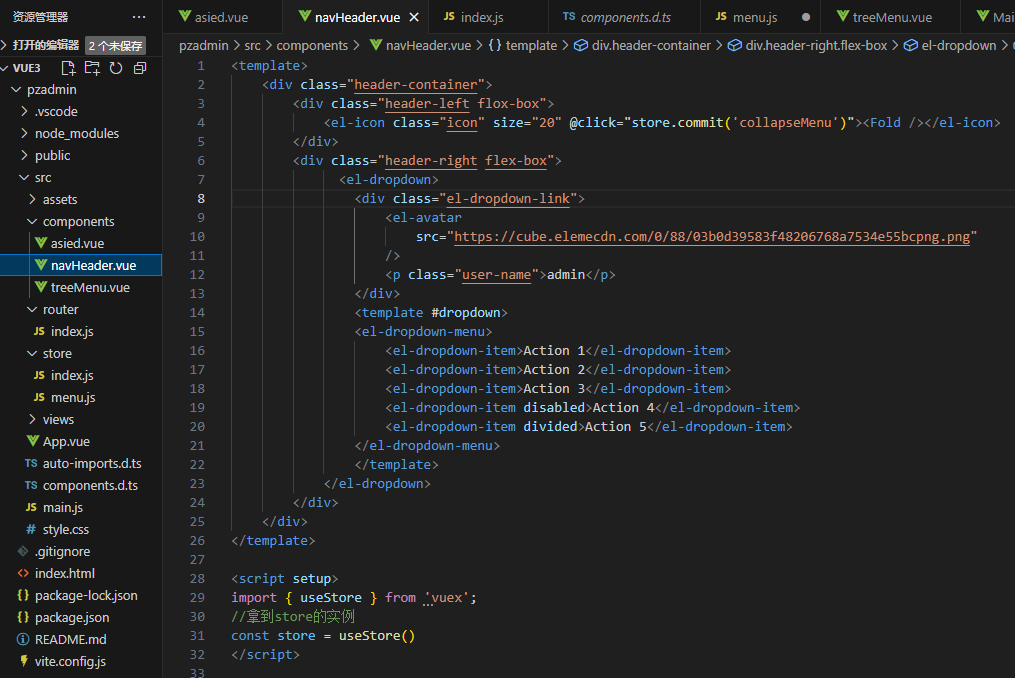This screenshot has height=678, width=1015.
Task: Select navHeader.vue in file tree
Action: 81,265
